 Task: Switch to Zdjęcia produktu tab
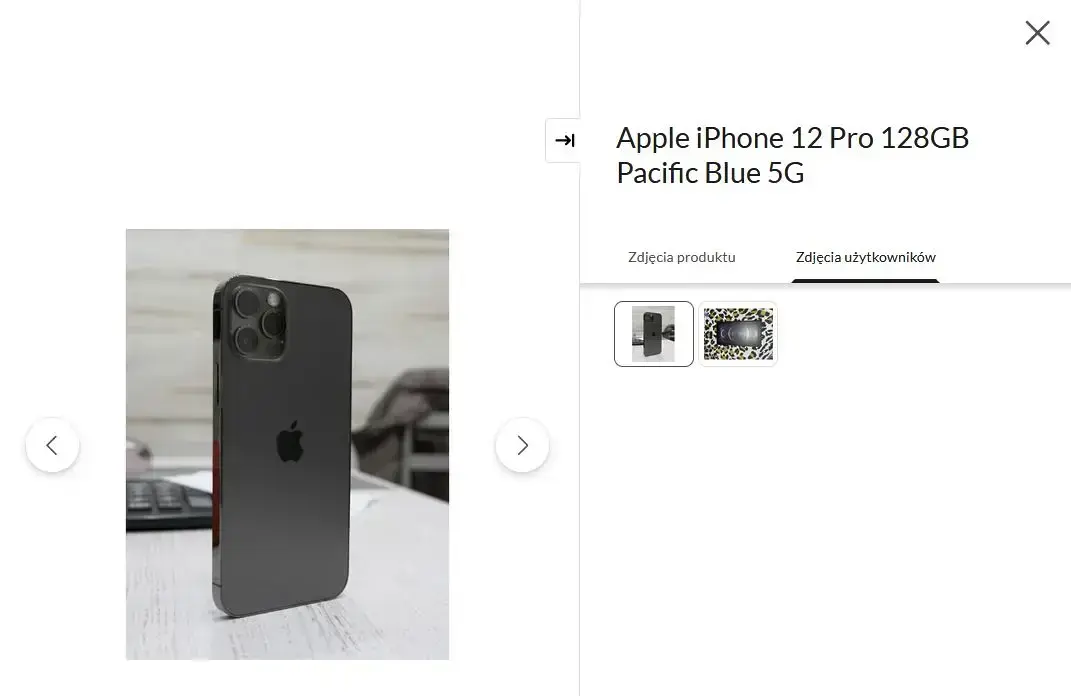(682, 257)
